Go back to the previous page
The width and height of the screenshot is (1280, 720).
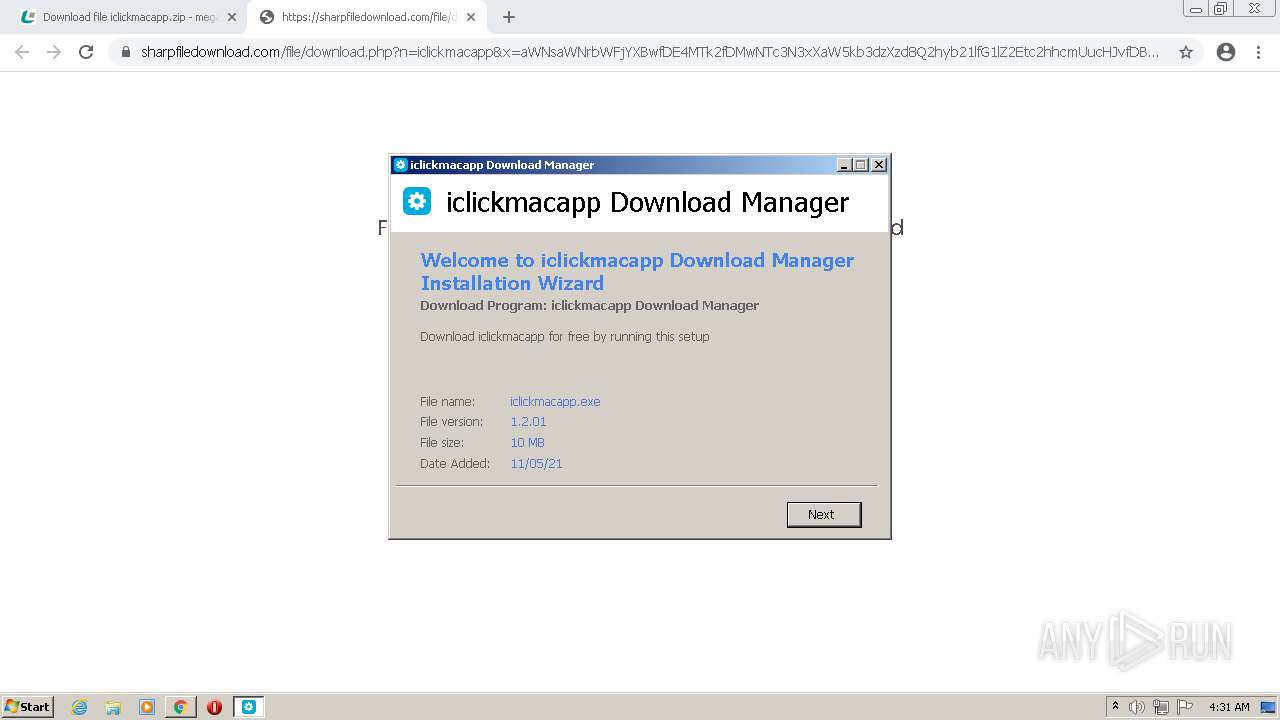(22, 52)
